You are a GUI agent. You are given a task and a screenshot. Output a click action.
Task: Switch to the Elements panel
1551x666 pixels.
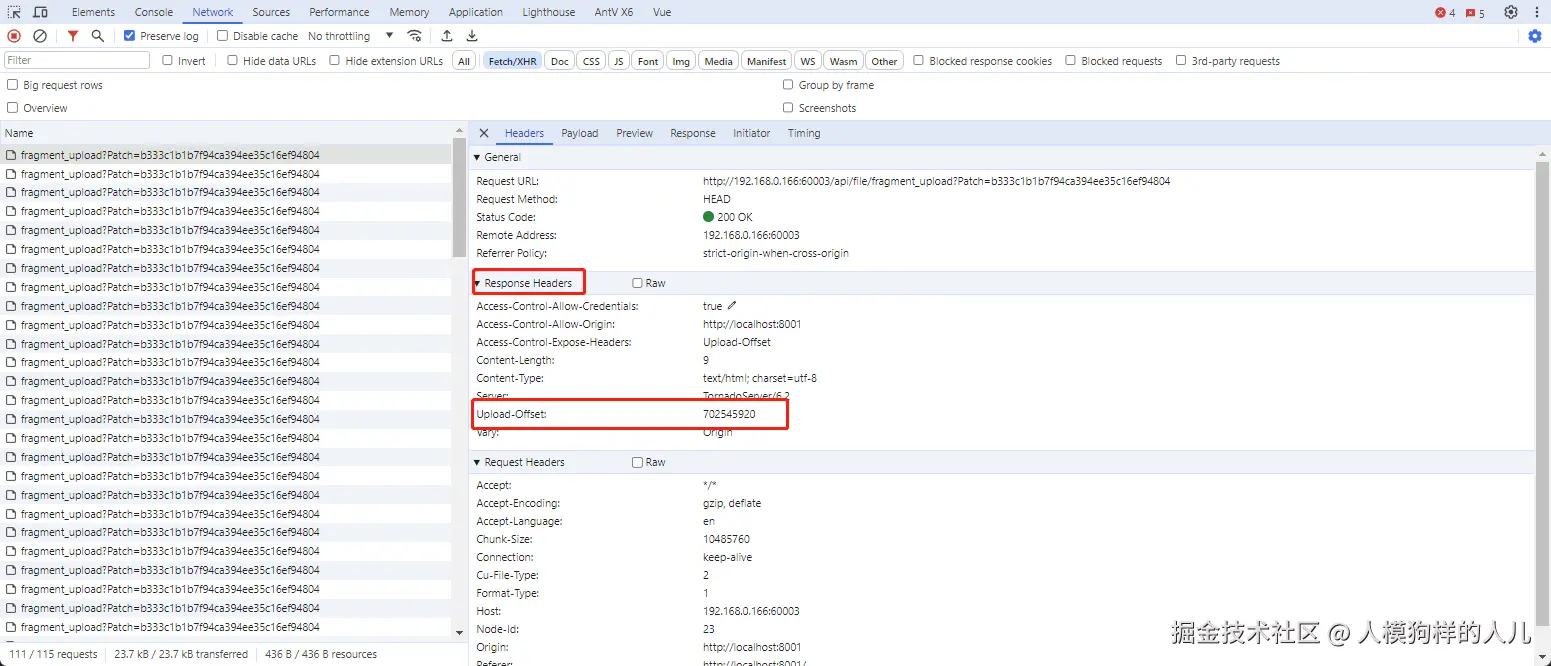pyautogui.click(x=93, y=12)
